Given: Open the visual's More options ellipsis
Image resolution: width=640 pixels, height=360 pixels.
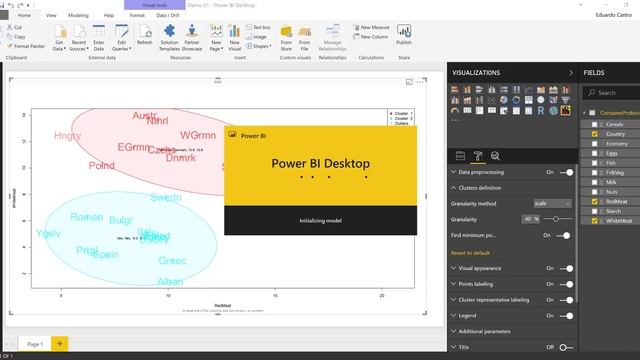Looking at the screenshot, I should [x=420, y=82].
